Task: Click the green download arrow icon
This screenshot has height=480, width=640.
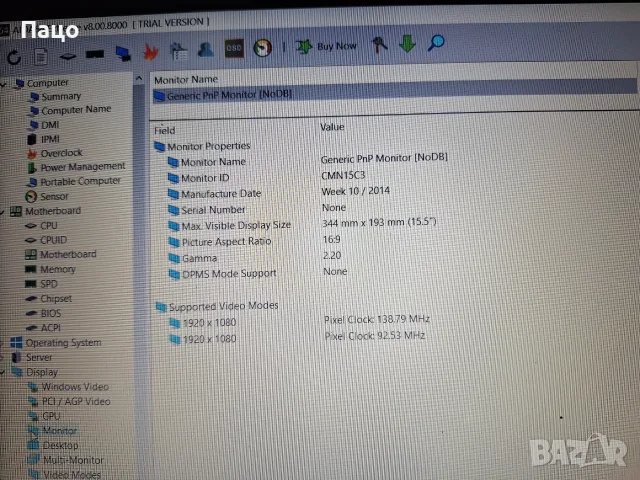Action: (x=407, y=44)
